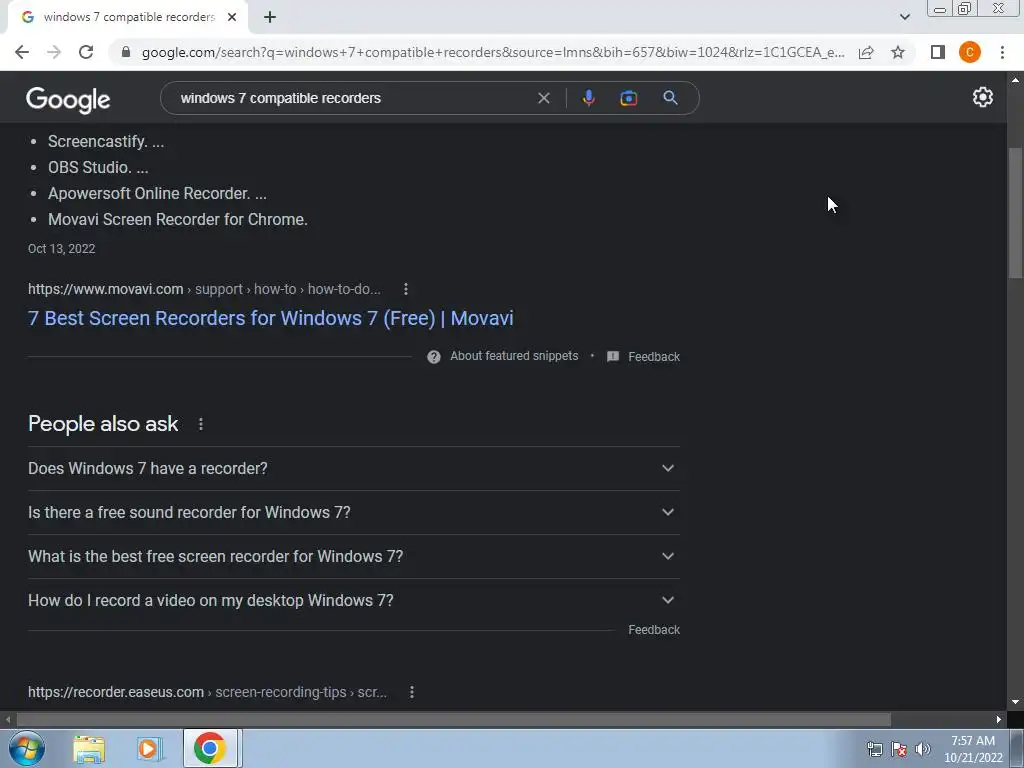Click About featured snippets help icon
1024x768 pixels.
click(x=434, y=357)
